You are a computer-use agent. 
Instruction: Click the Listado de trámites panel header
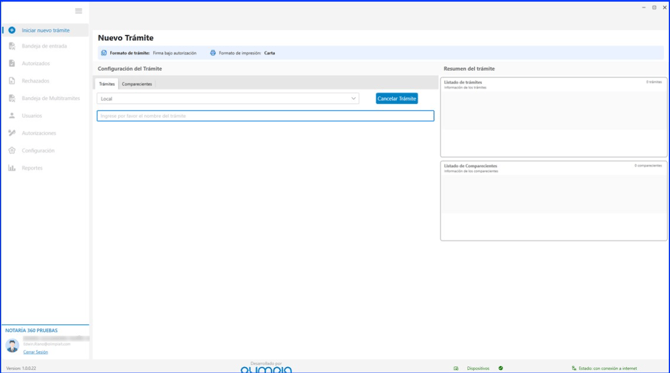tap(463, 82)
